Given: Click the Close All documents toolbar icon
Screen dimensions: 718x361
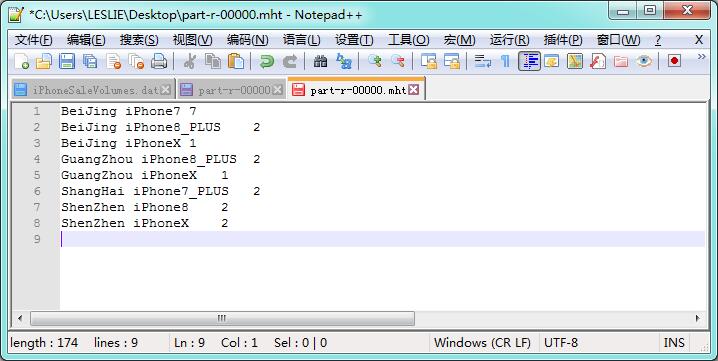Looking at the screenshot, I should pos(136,61).
